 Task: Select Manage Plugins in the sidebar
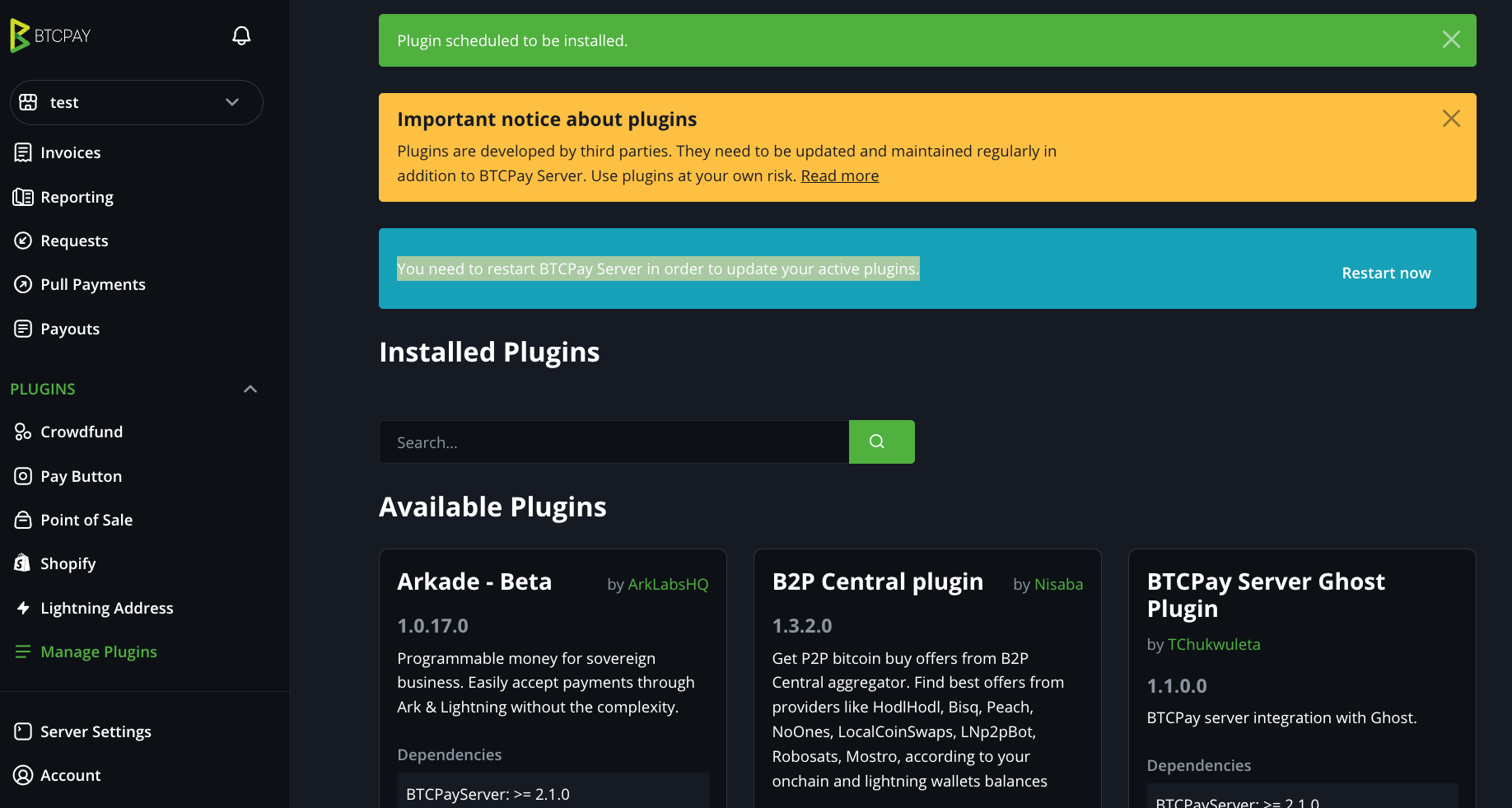[98, 652]
